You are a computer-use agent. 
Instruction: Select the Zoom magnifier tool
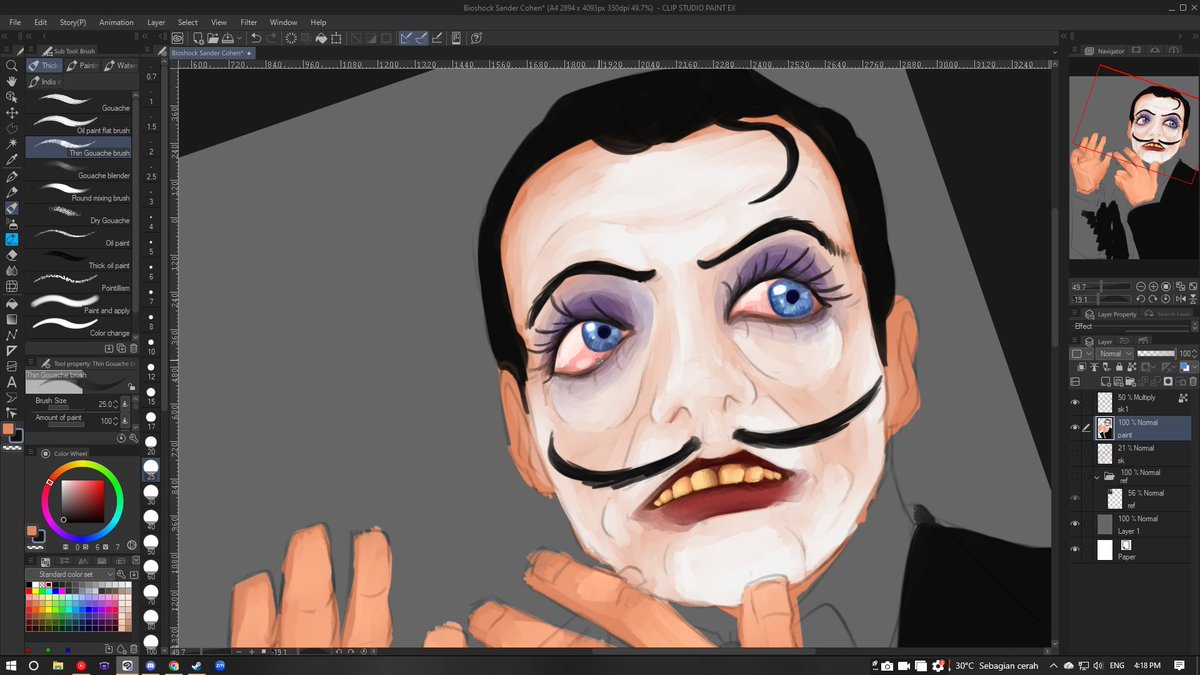[x=12, y=65]
